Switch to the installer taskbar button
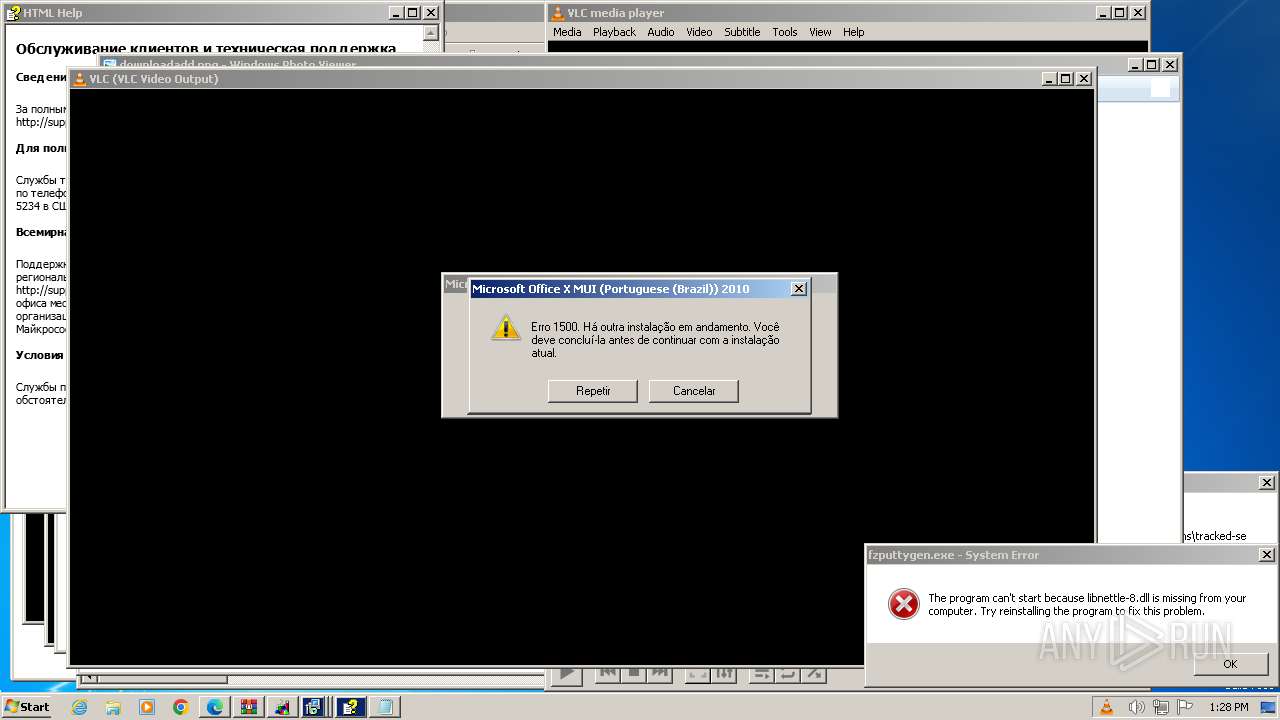 coord(316,707)
